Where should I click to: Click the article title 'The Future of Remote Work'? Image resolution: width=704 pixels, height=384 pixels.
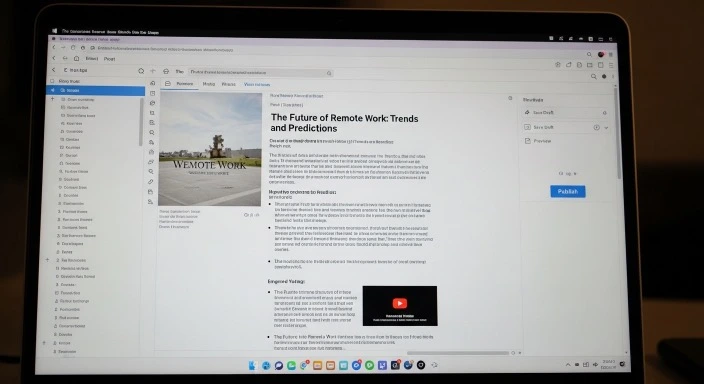[x=330, y=118]
